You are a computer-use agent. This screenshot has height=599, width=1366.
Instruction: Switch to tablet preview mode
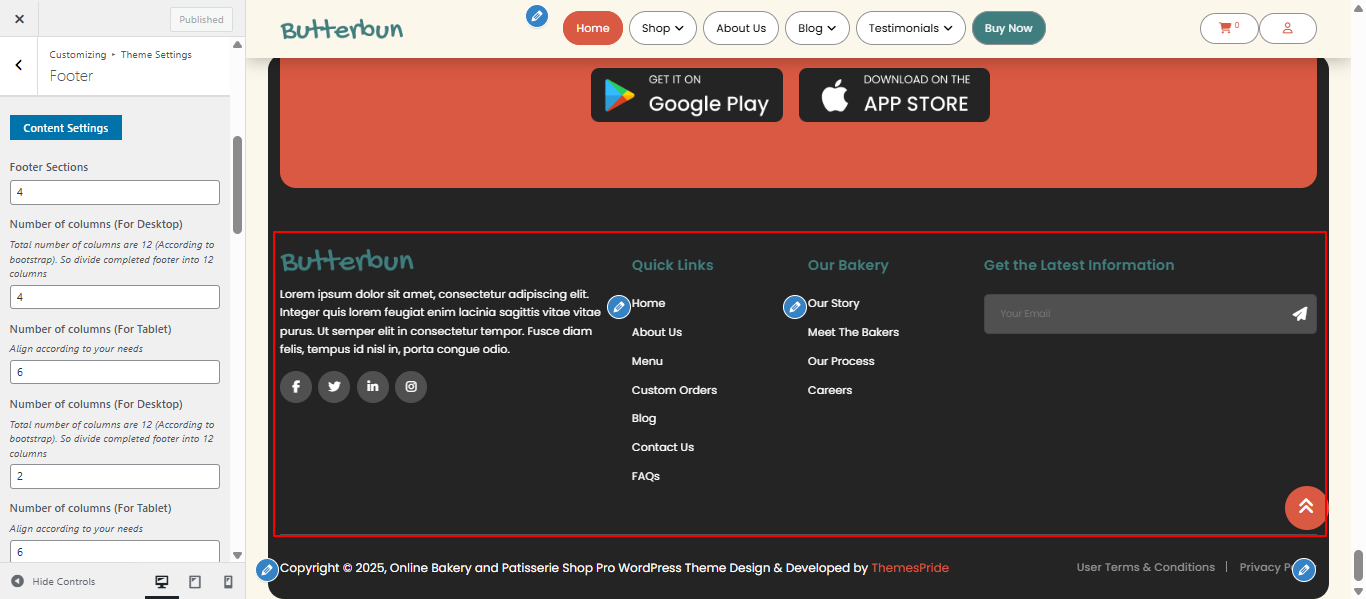tap(194, 581)
